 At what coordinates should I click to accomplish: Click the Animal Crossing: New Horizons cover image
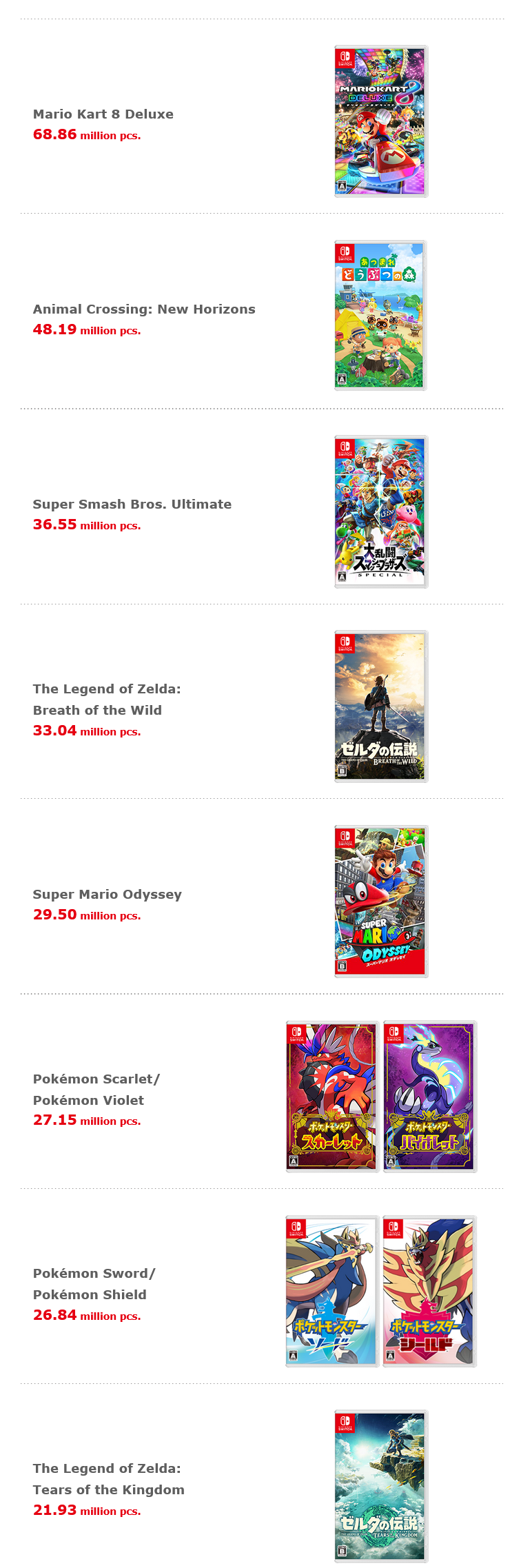click(x=381, y=316)
